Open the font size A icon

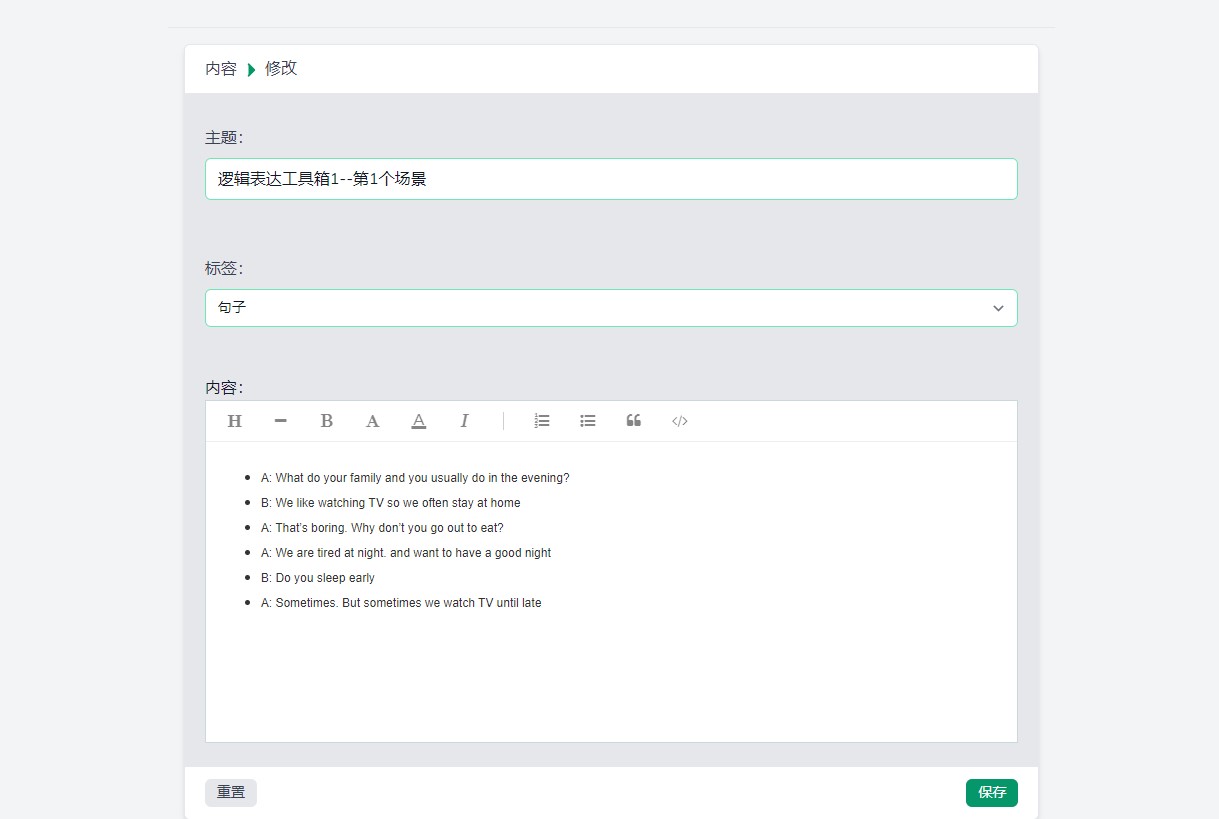point(373,421)
